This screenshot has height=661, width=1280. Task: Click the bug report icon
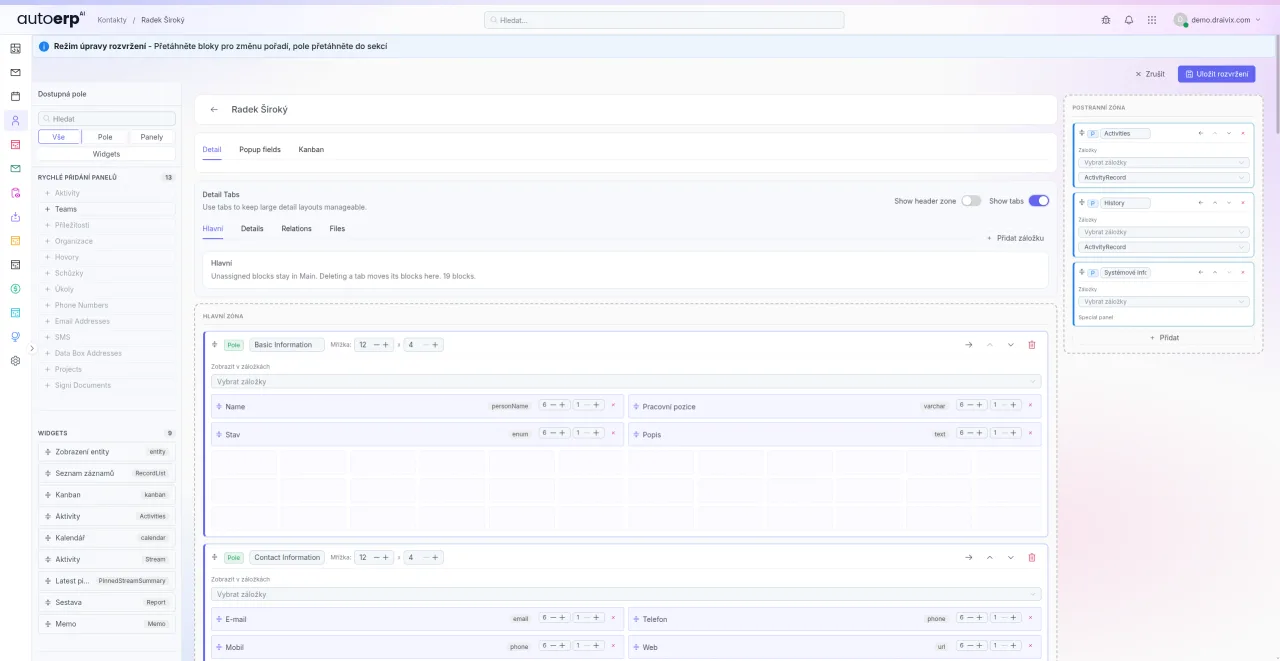[1106, 20]
